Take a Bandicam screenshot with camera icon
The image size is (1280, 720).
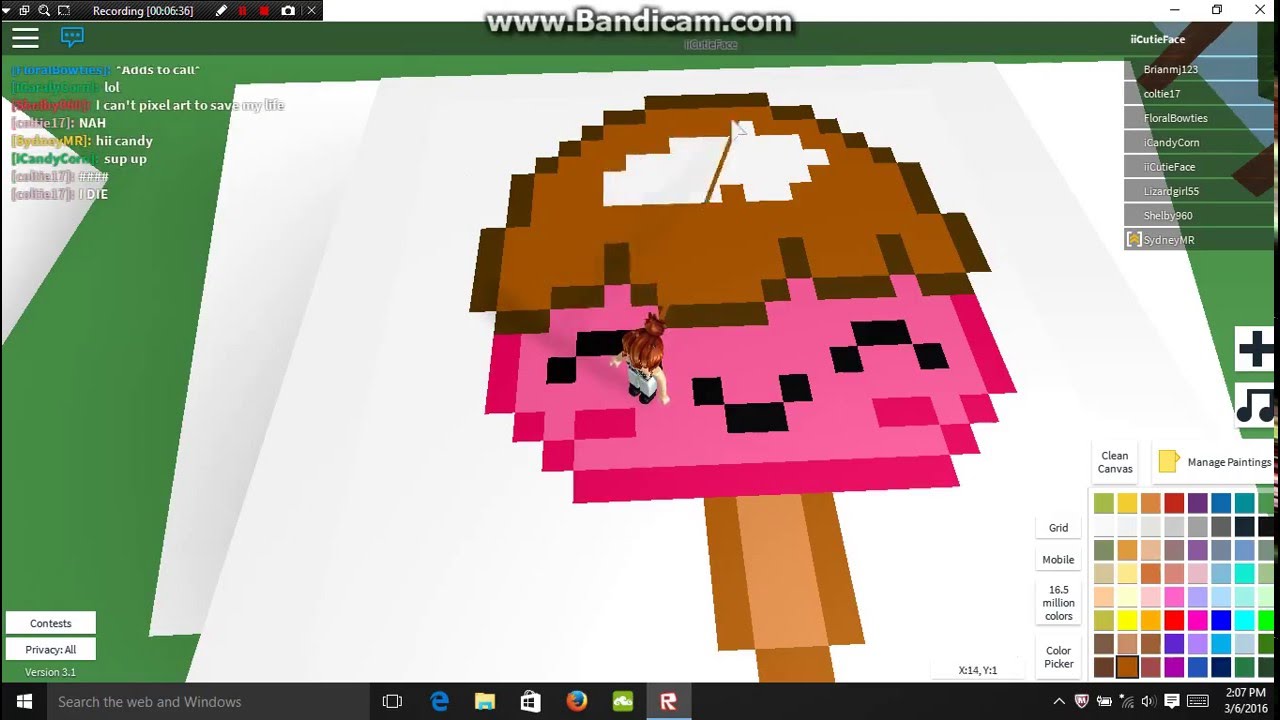coord(288,11)
